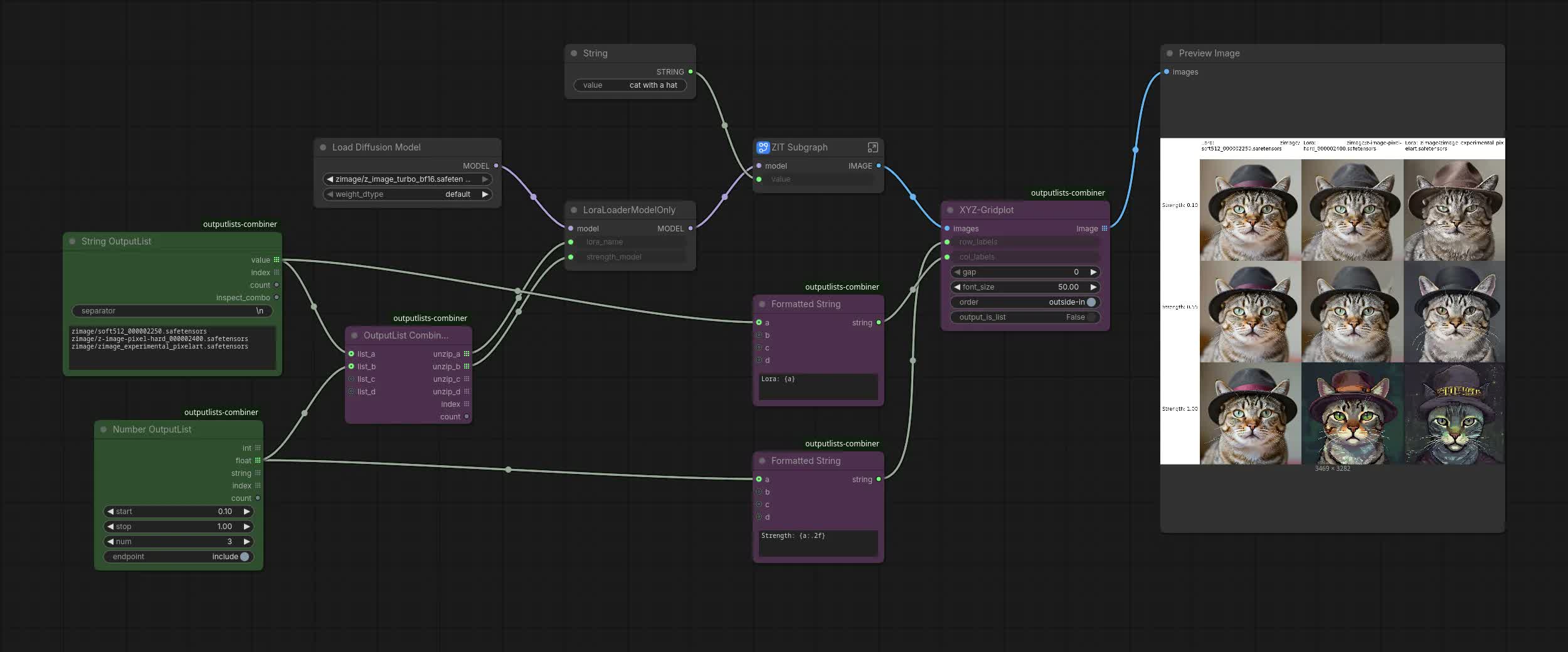This screenshot has width=1568, height=652.
Task: Click the ZIT Subgraph blue node icon
Action: (763, 147)
